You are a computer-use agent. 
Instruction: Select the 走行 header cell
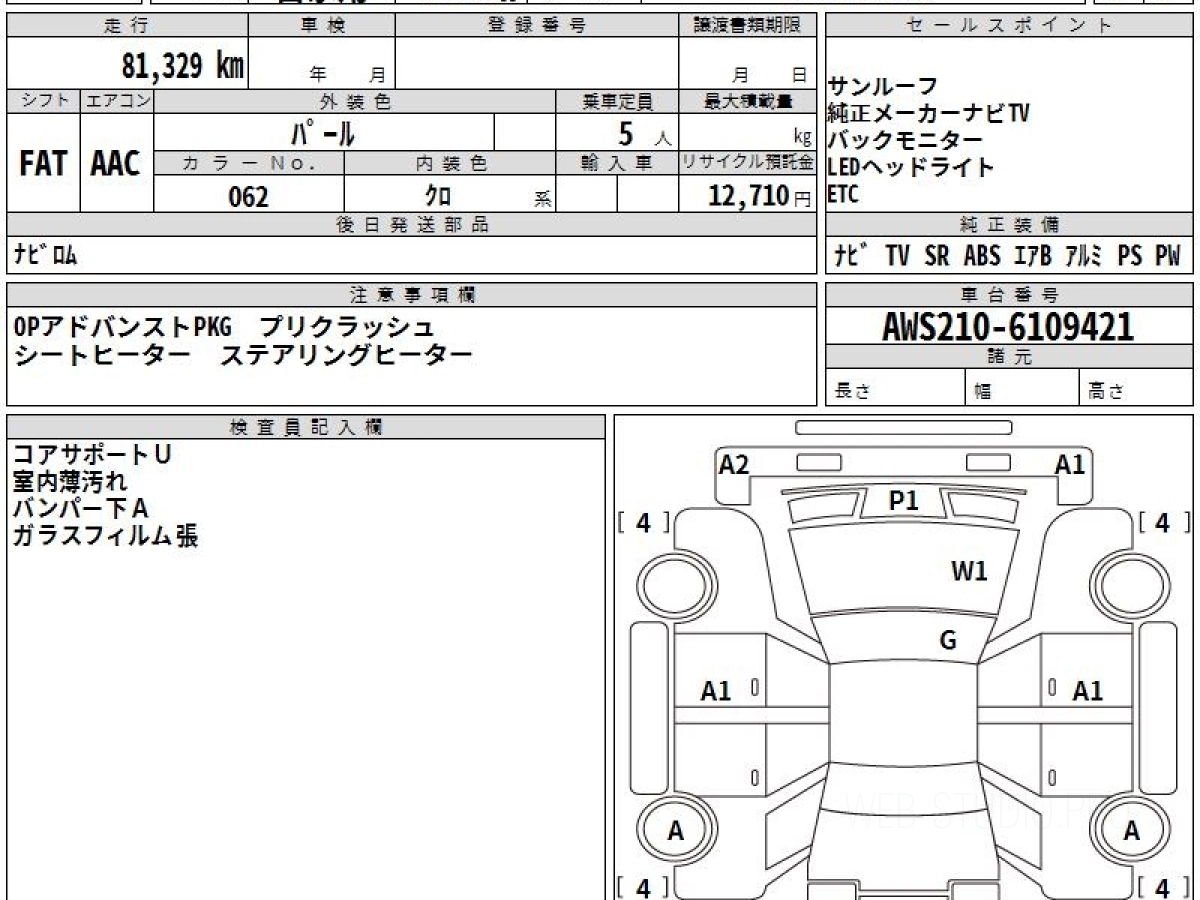click(x=126, y=26)
